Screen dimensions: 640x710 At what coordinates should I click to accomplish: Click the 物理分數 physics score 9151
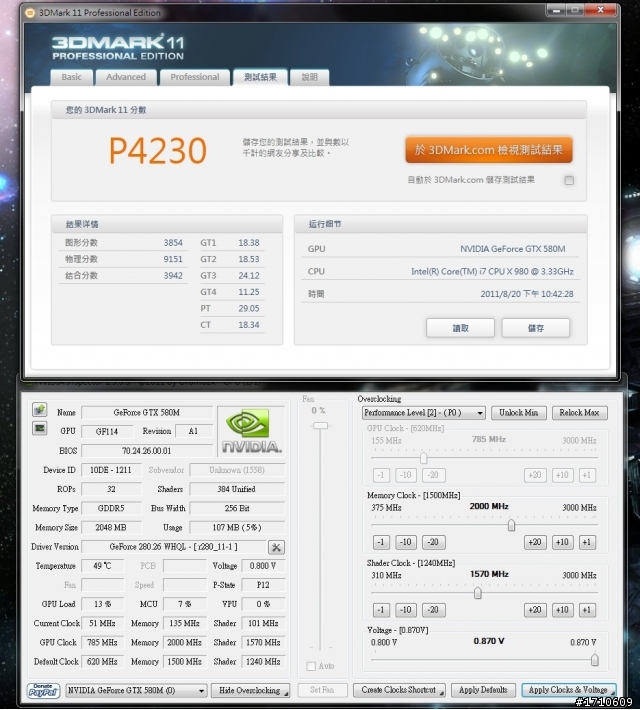click(173, 259)
